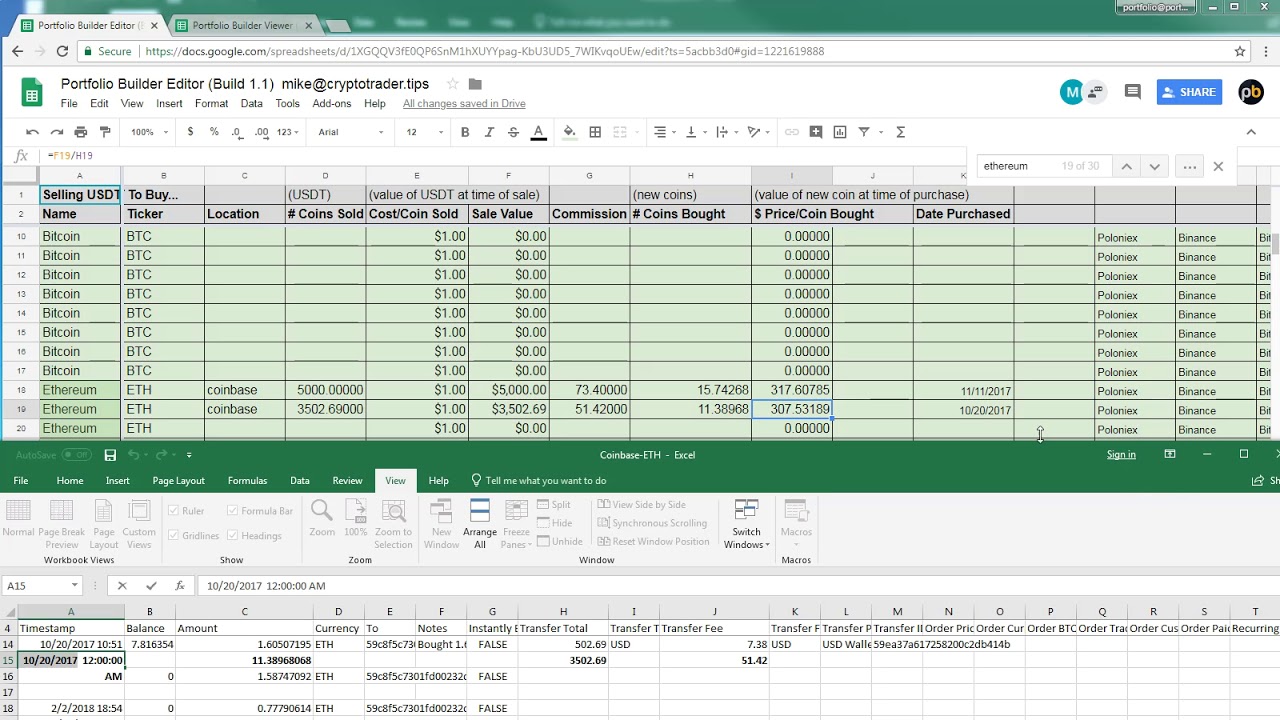Image resolution: width=1280 pixels, height=720 pixels.
Task: Click Sign in in the Excel window
Action: point(1121,455)
